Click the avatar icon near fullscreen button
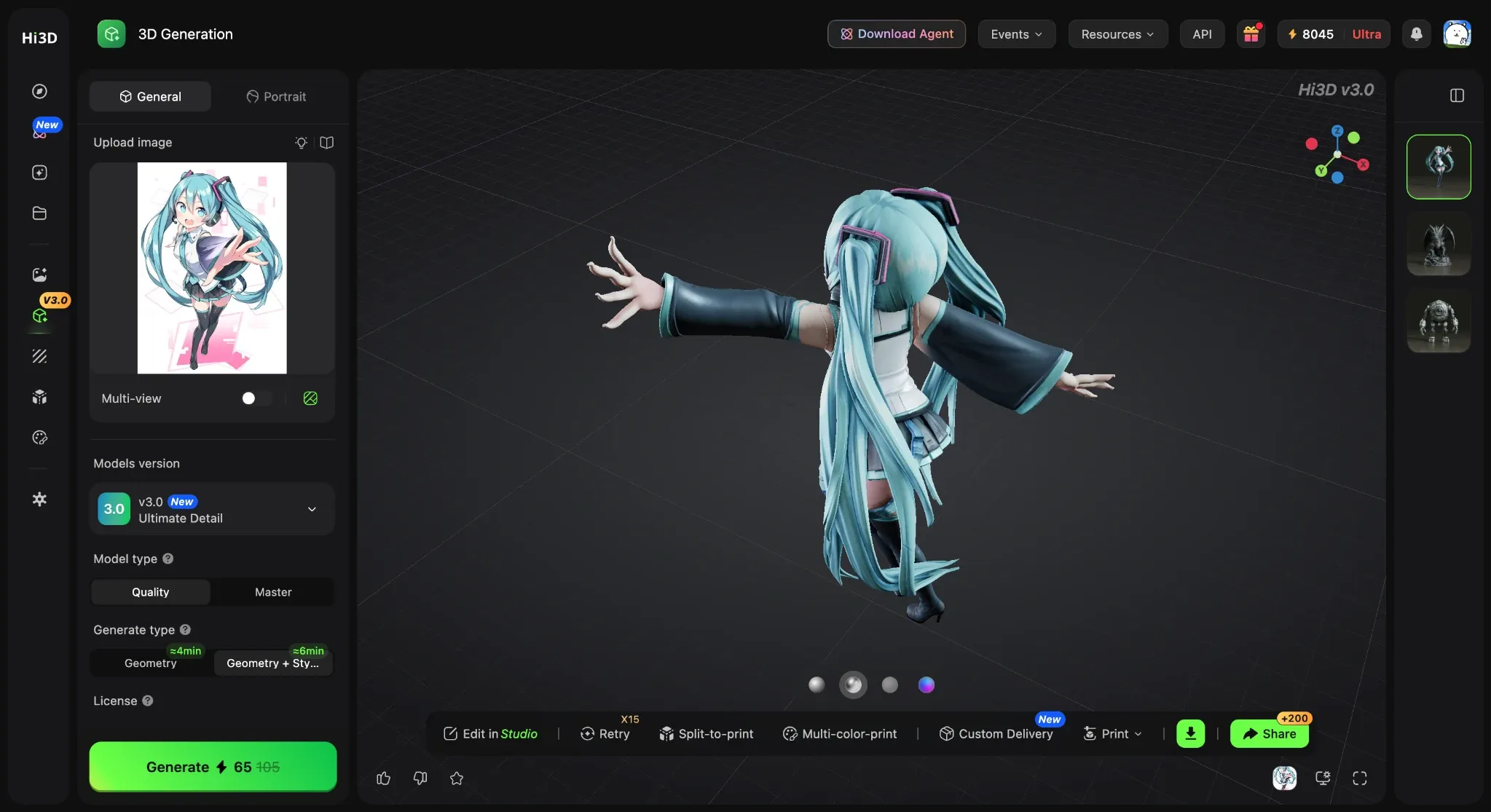The width and height of the screenshot is (1491, 812). (x=1285, y=779)
